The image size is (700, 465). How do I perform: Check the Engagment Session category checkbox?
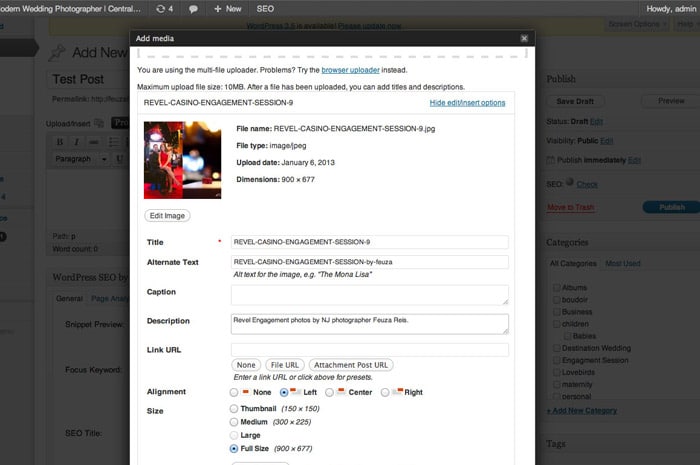(x=557, y=360)
